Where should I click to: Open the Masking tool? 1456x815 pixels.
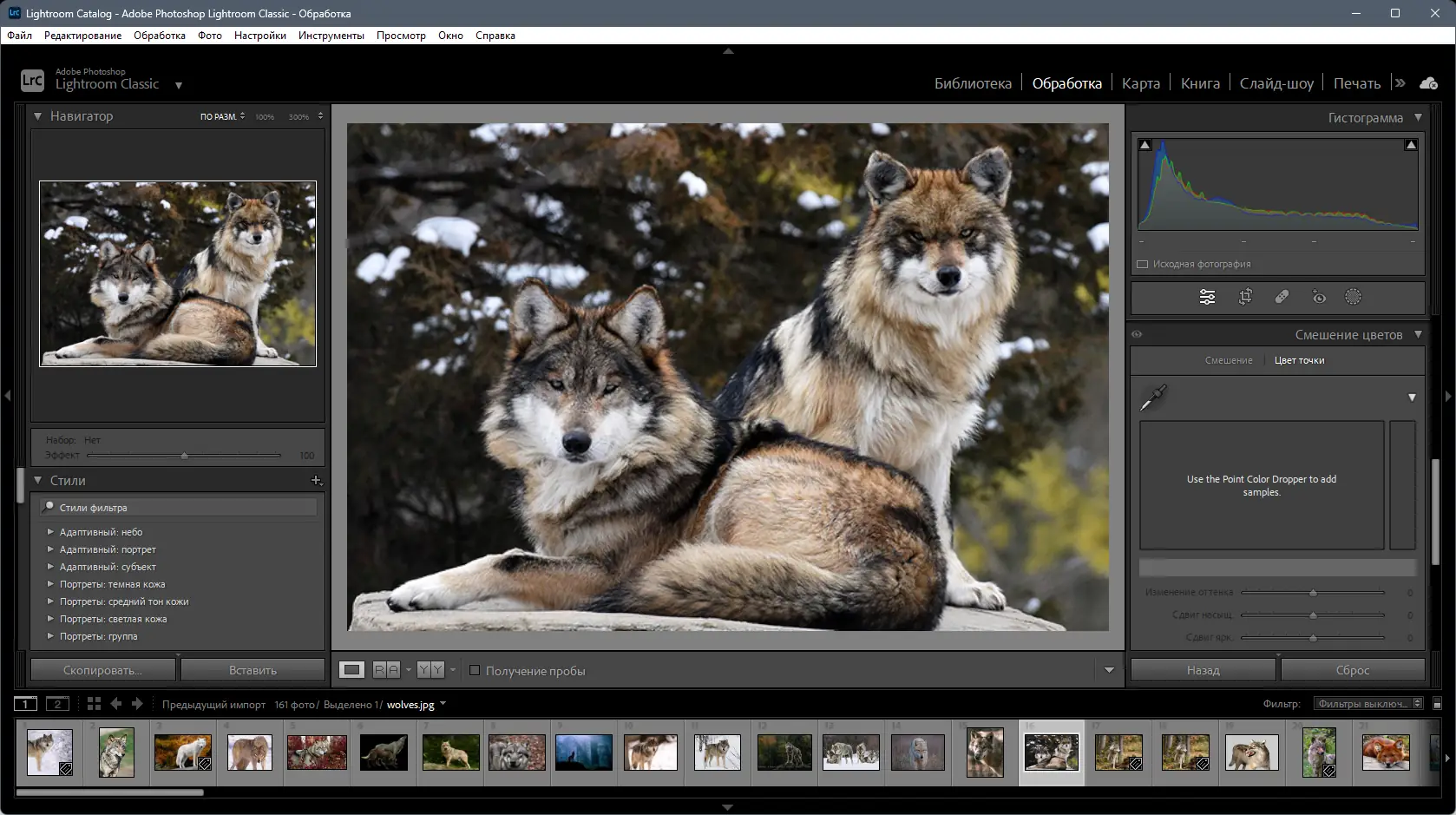coord(1354,296)
